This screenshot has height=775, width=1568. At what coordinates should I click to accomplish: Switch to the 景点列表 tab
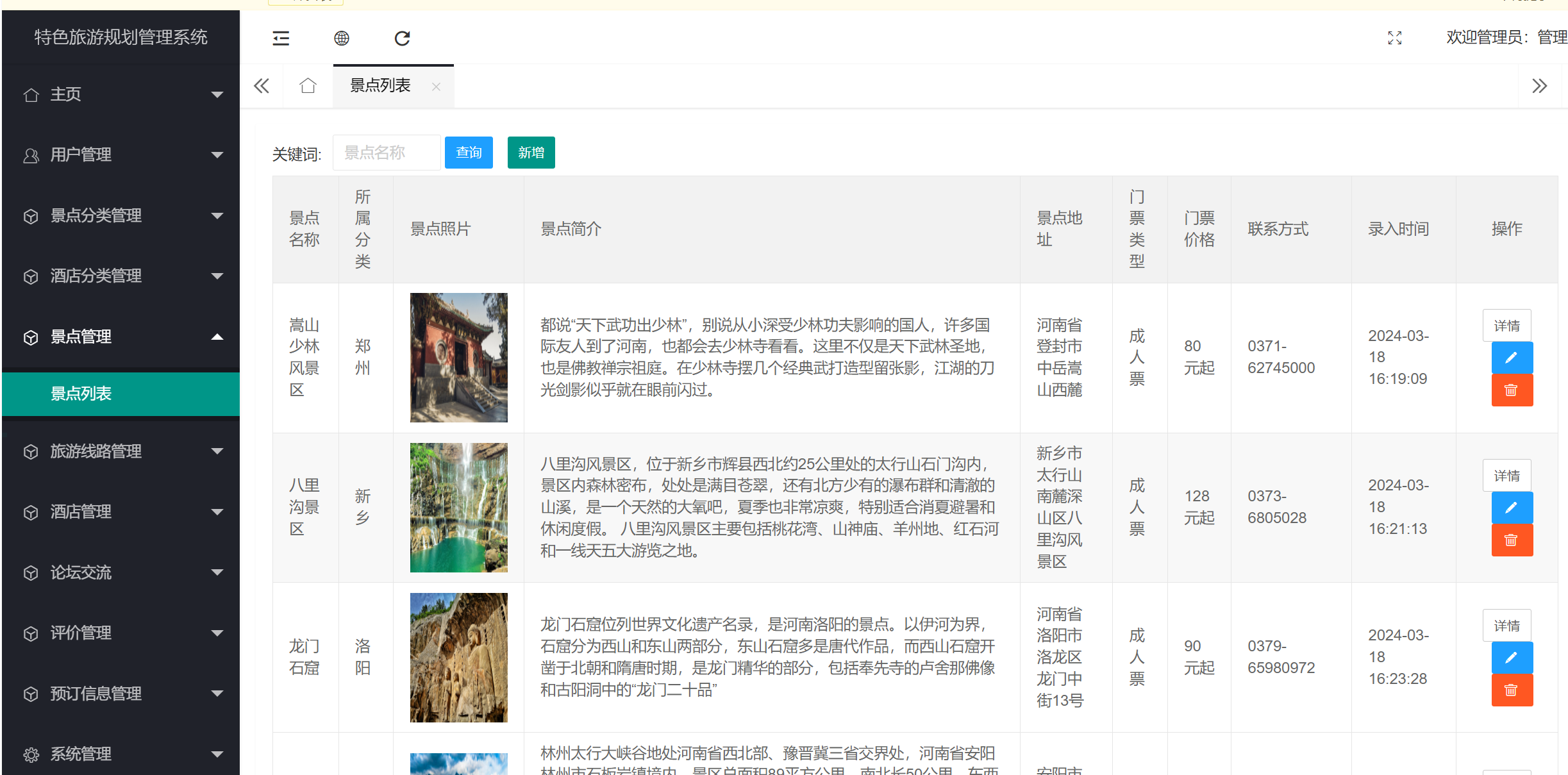click(380, 85)
